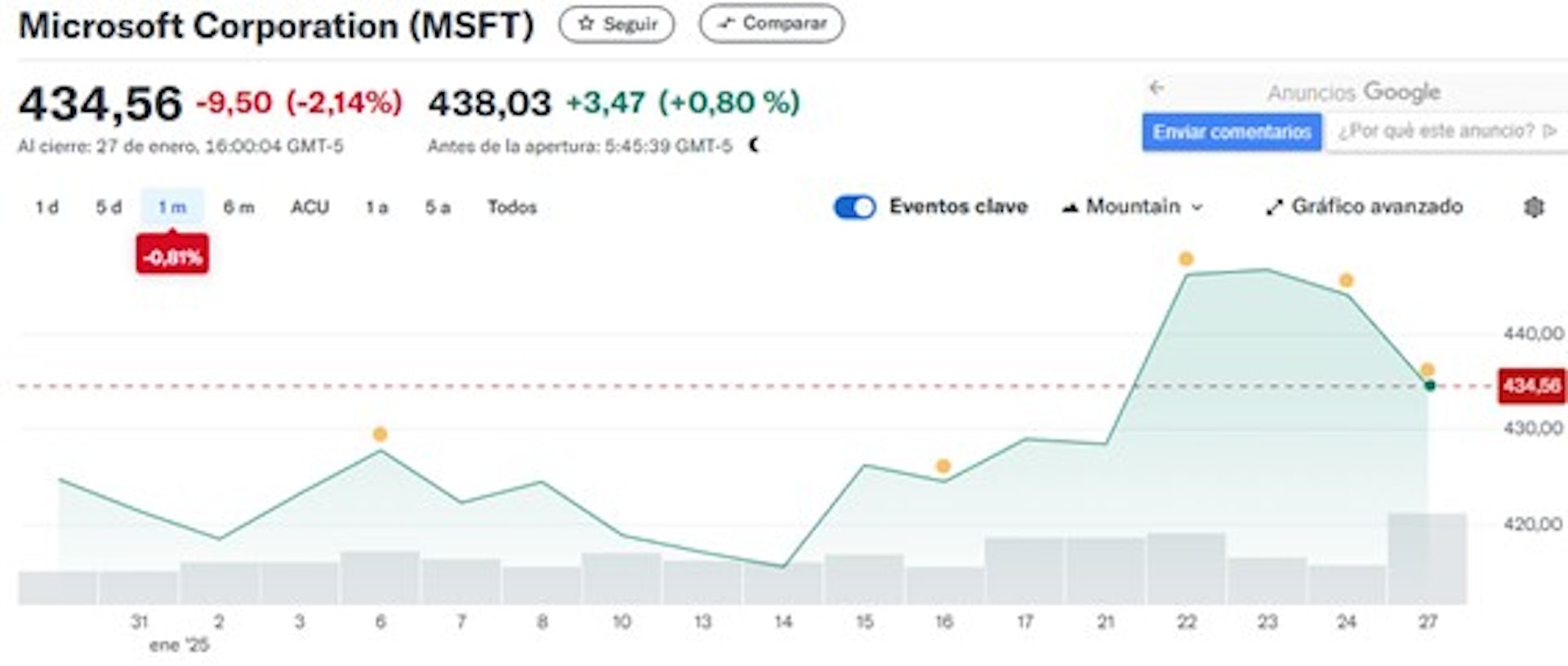Viewport: 1568px width, 666px height.
Task: Choose the 5 a time range
Action: [437, 207]
